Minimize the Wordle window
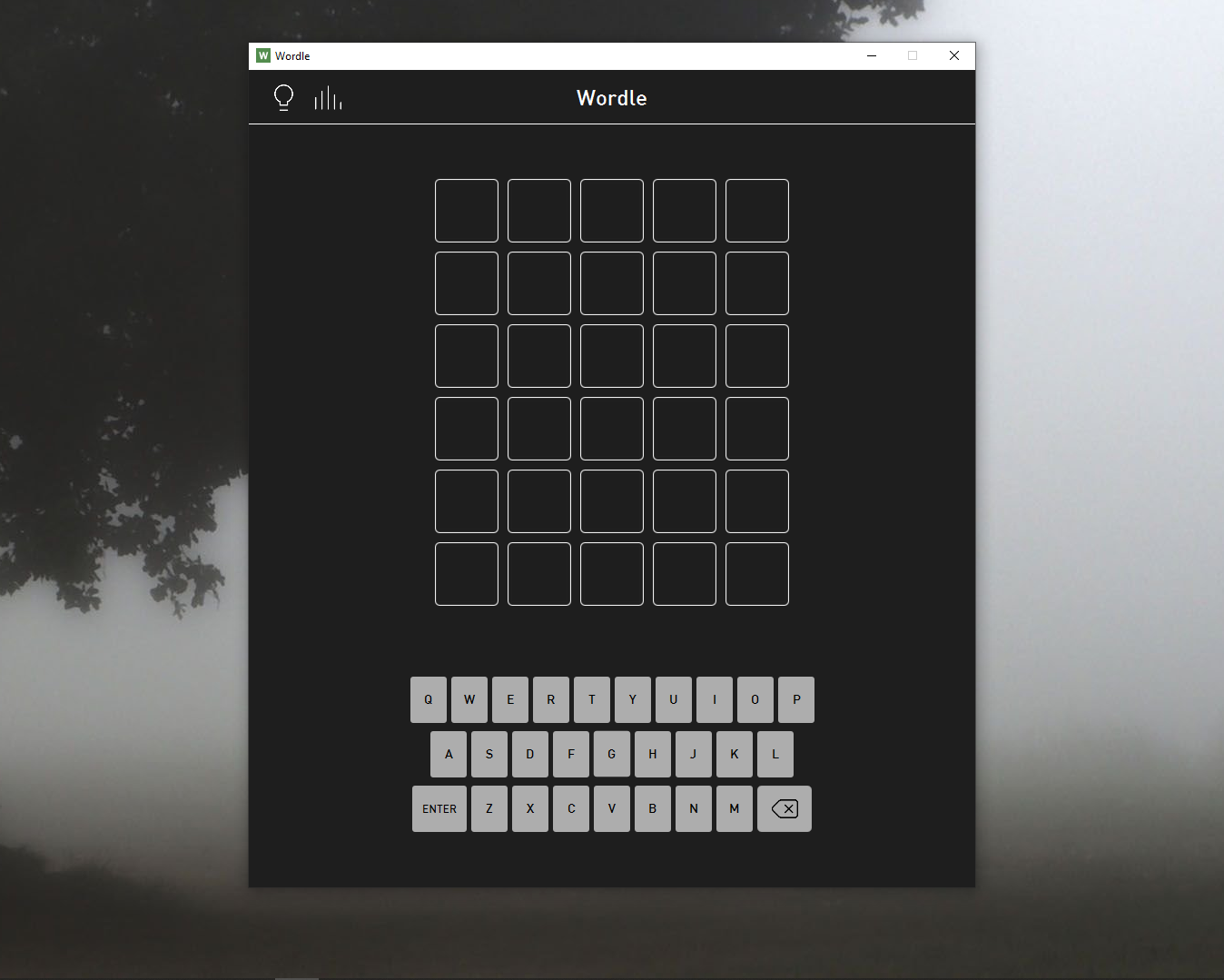This screenshot has width=1224, height=980. click(x=872, y=55)
